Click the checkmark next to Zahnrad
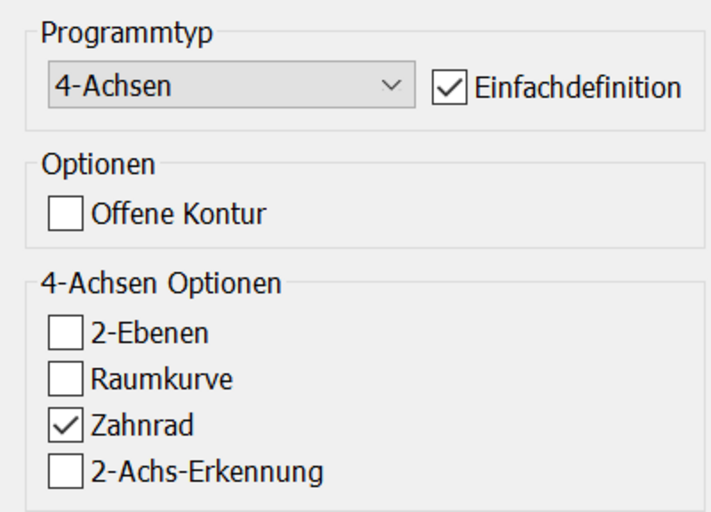This screenshot has width=711, height=512. tap(66, 425)
